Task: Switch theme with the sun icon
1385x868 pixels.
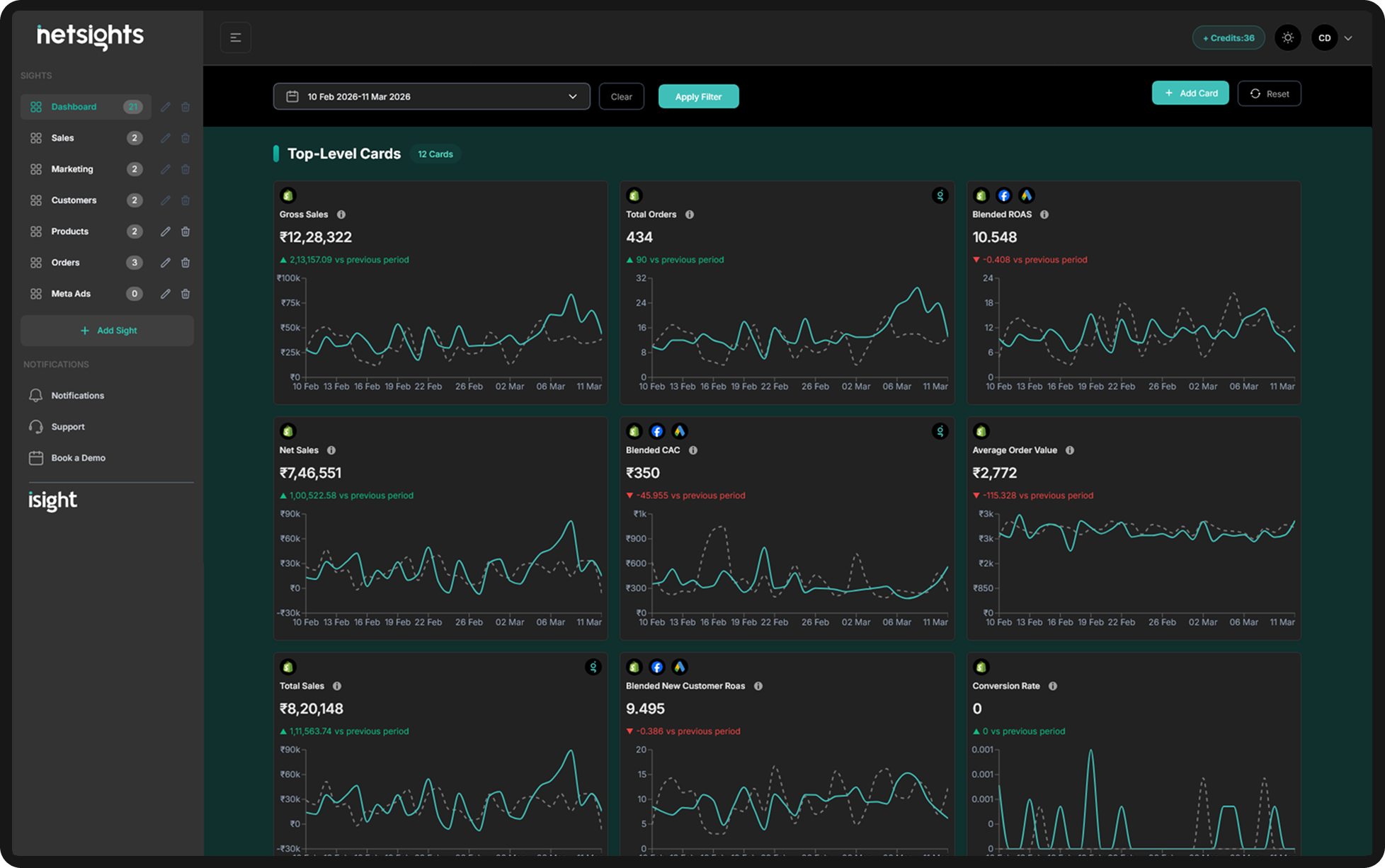Action: [x=1288, y=38]
